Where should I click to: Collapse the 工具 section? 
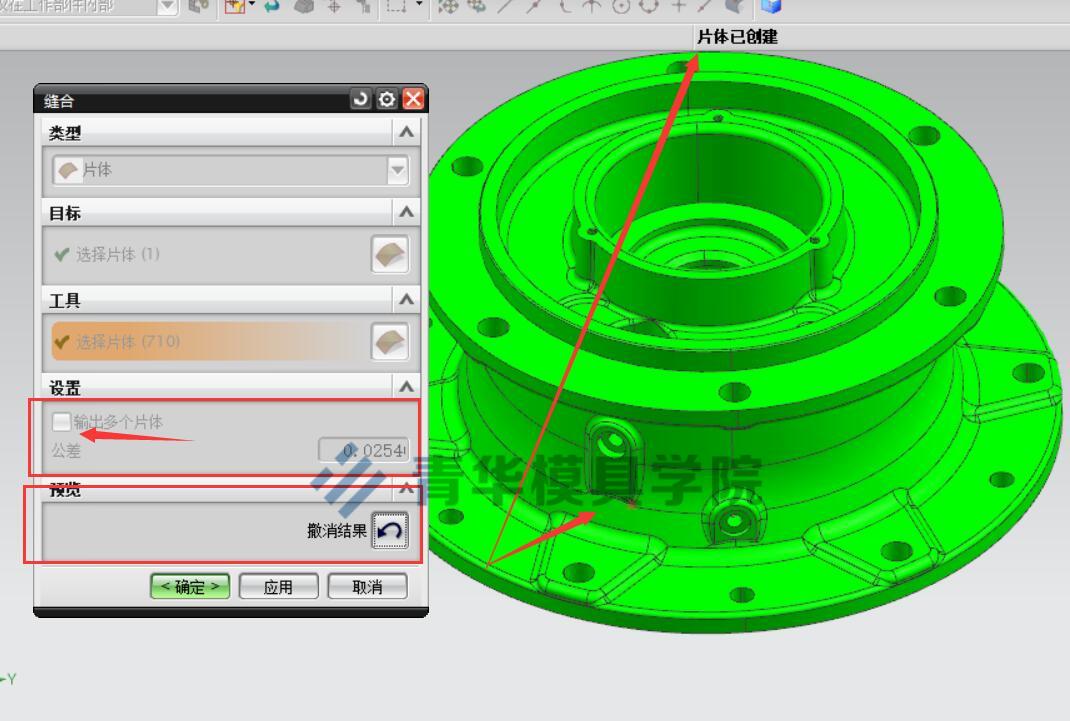point(406,299)
